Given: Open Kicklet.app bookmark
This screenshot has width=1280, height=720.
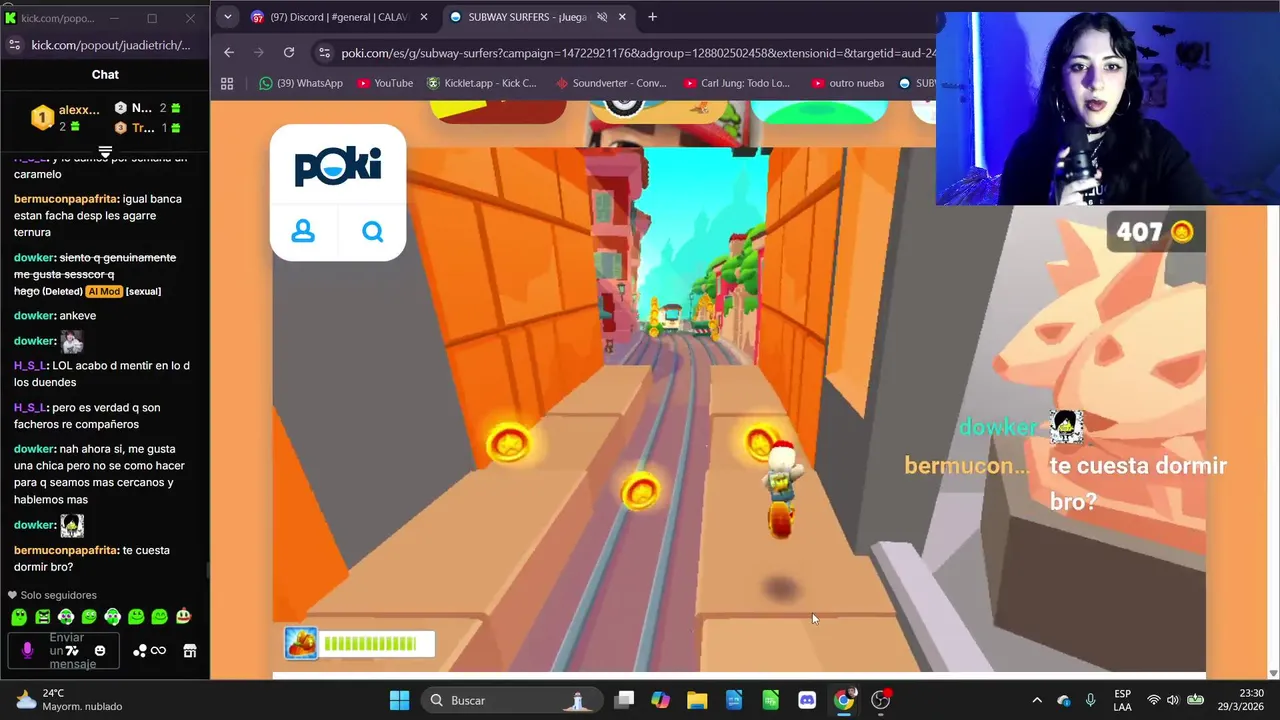Looking at the screenshot, I should pyautogui.click(x=482, y=83).
